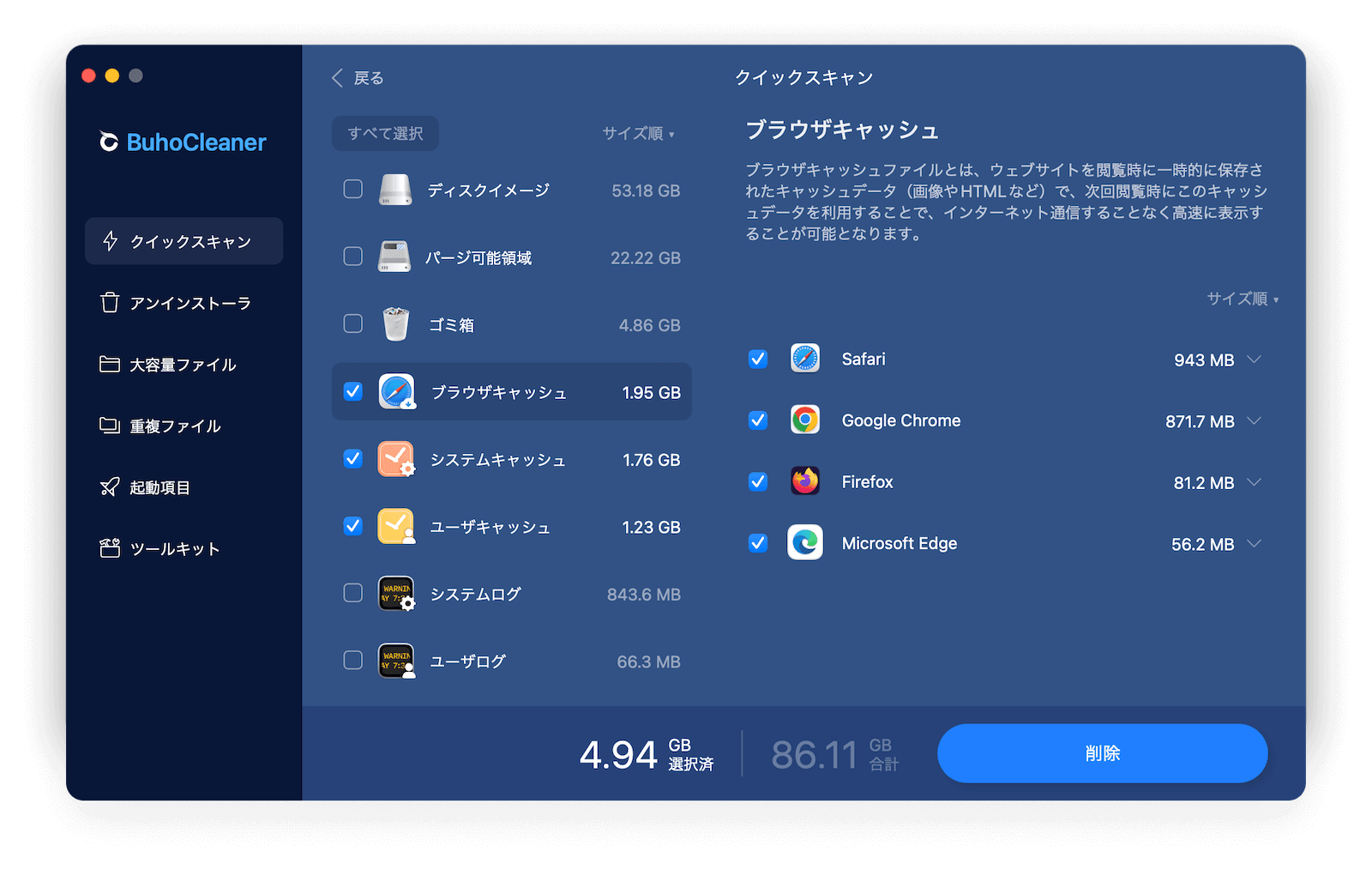
Task: Click the BuhoCleaner logo icon
Action: tap(109, 142)
